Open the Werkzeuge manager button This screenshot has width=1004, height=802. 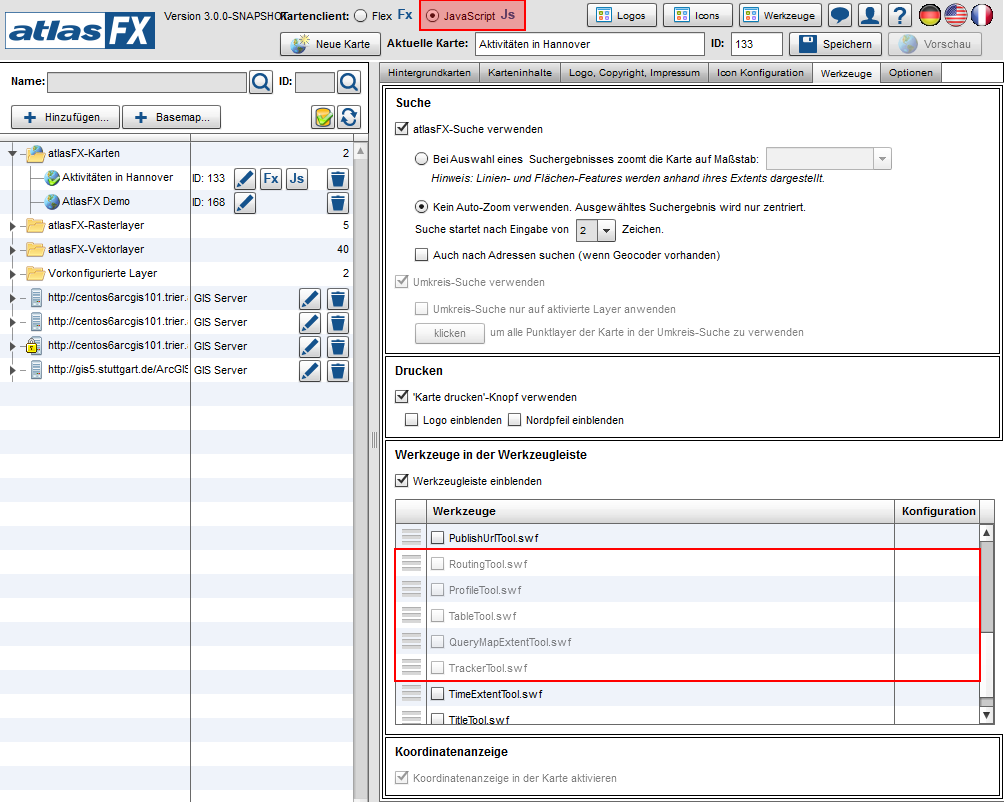tap(780, 15)
